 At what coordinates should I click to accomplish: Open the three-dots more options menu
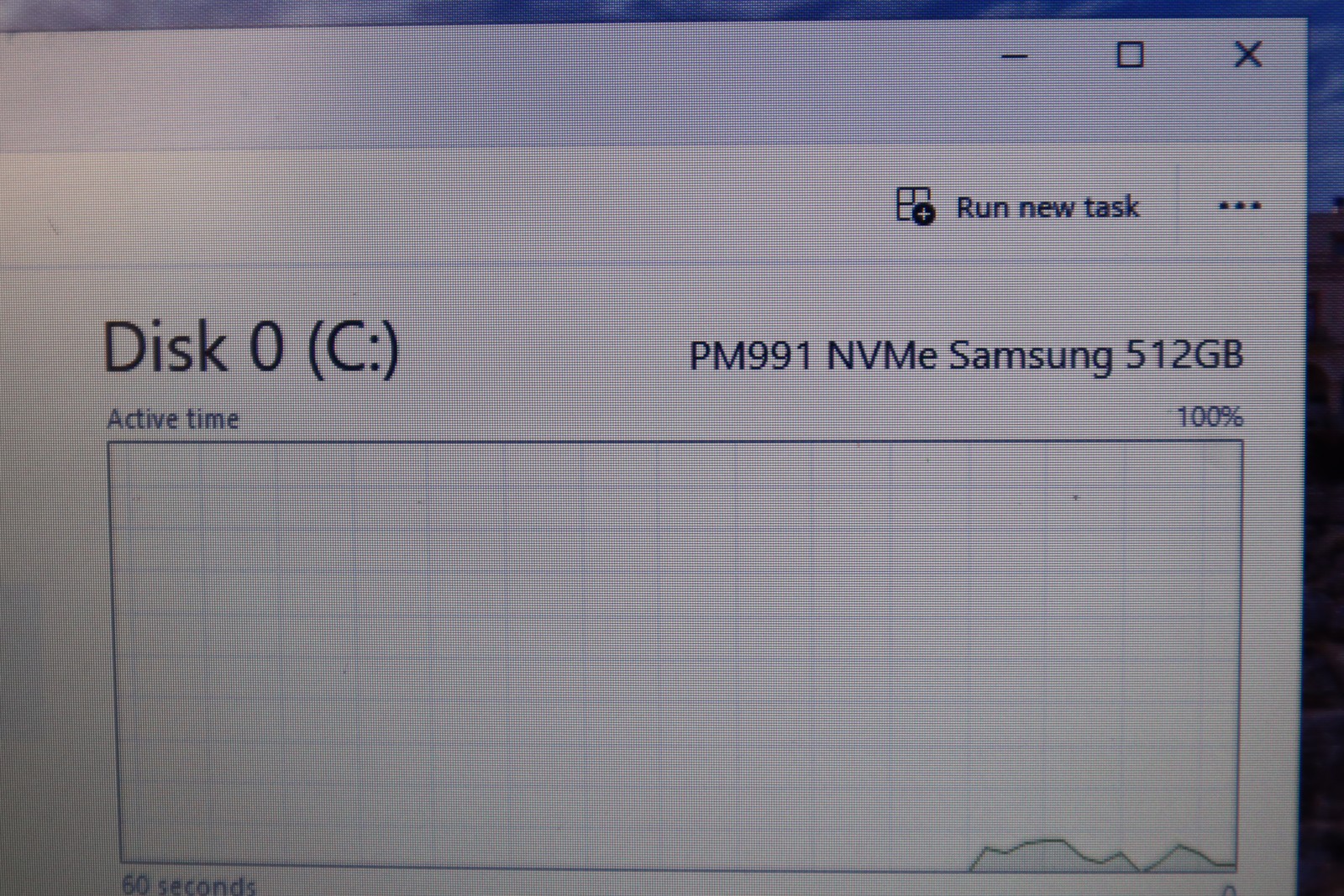pos(1240,206)
